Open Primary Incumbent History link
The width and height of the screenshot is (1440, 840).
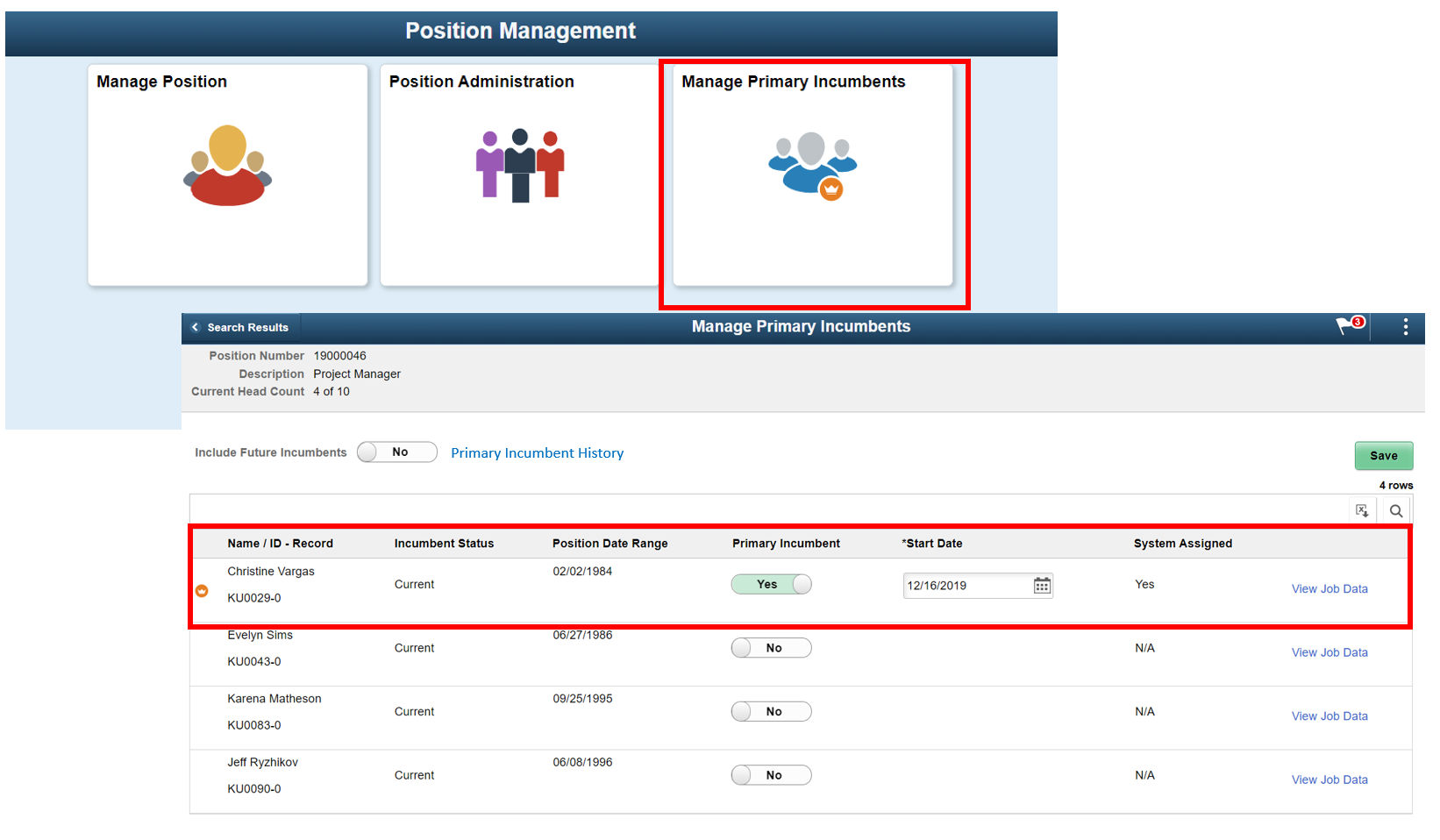coord(537,453)
